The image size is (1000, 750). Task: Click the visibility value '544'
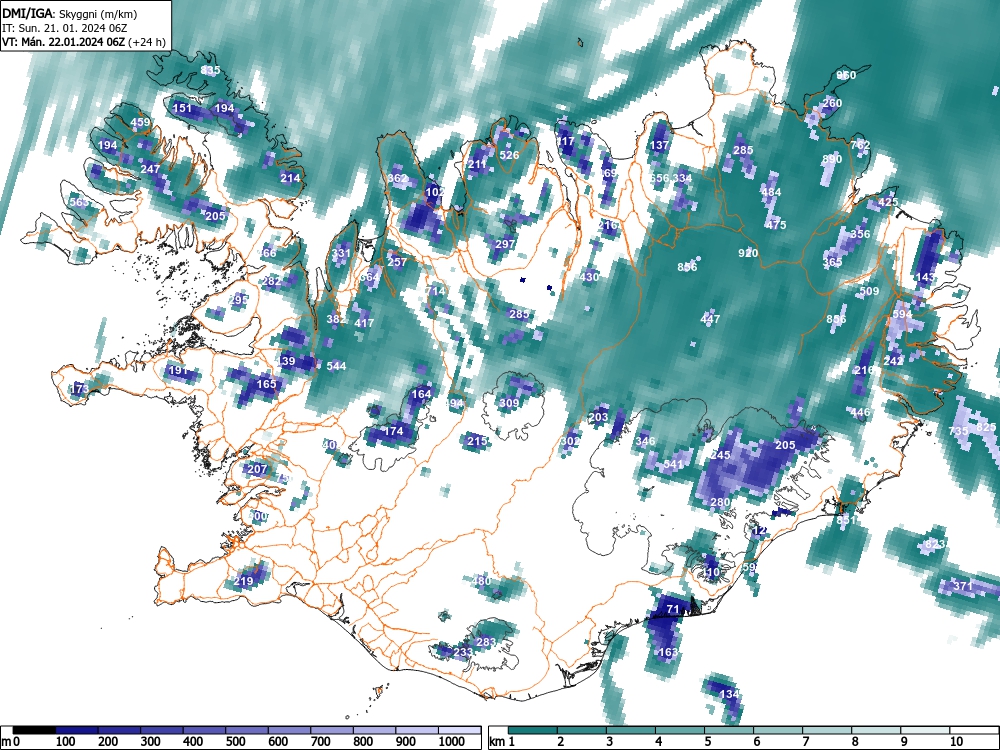pos(336,366)
